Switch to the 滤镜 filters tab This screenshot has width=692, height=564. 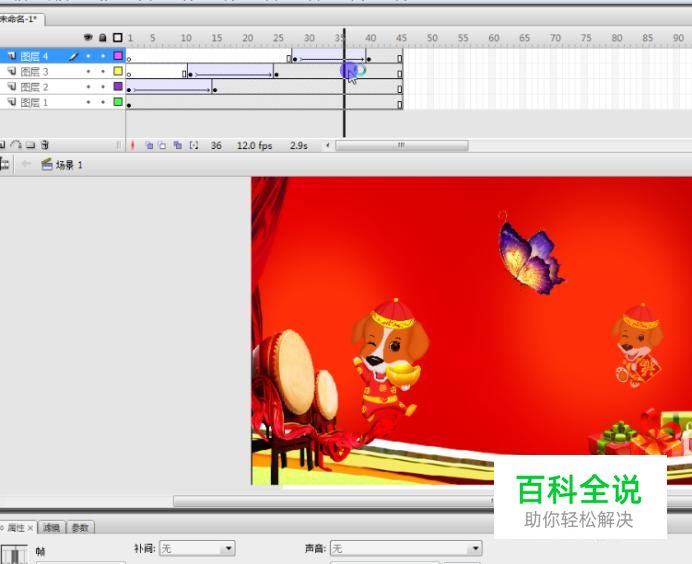[52, 527]
